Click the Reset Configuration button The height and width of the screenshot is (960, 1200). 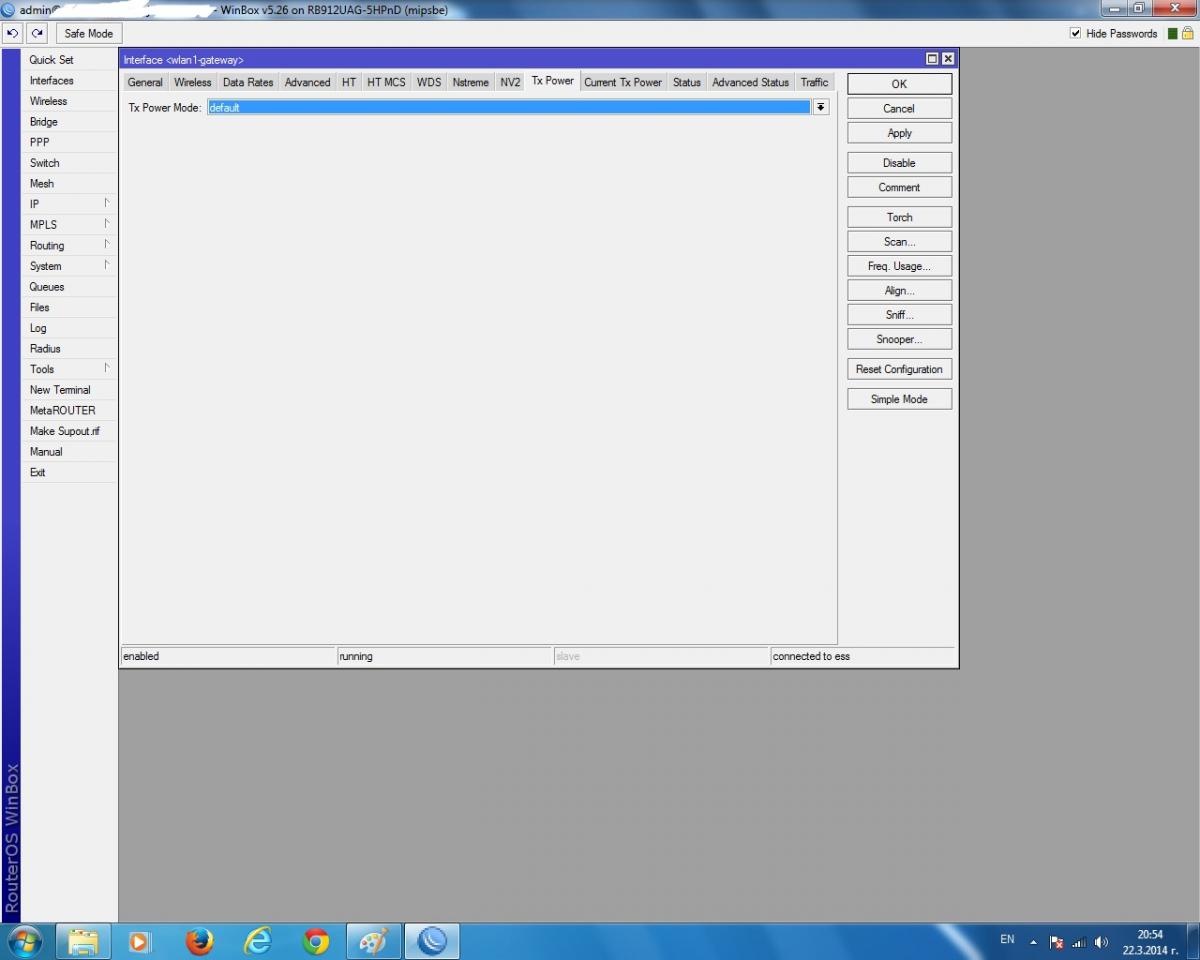[x=899, y=369]
